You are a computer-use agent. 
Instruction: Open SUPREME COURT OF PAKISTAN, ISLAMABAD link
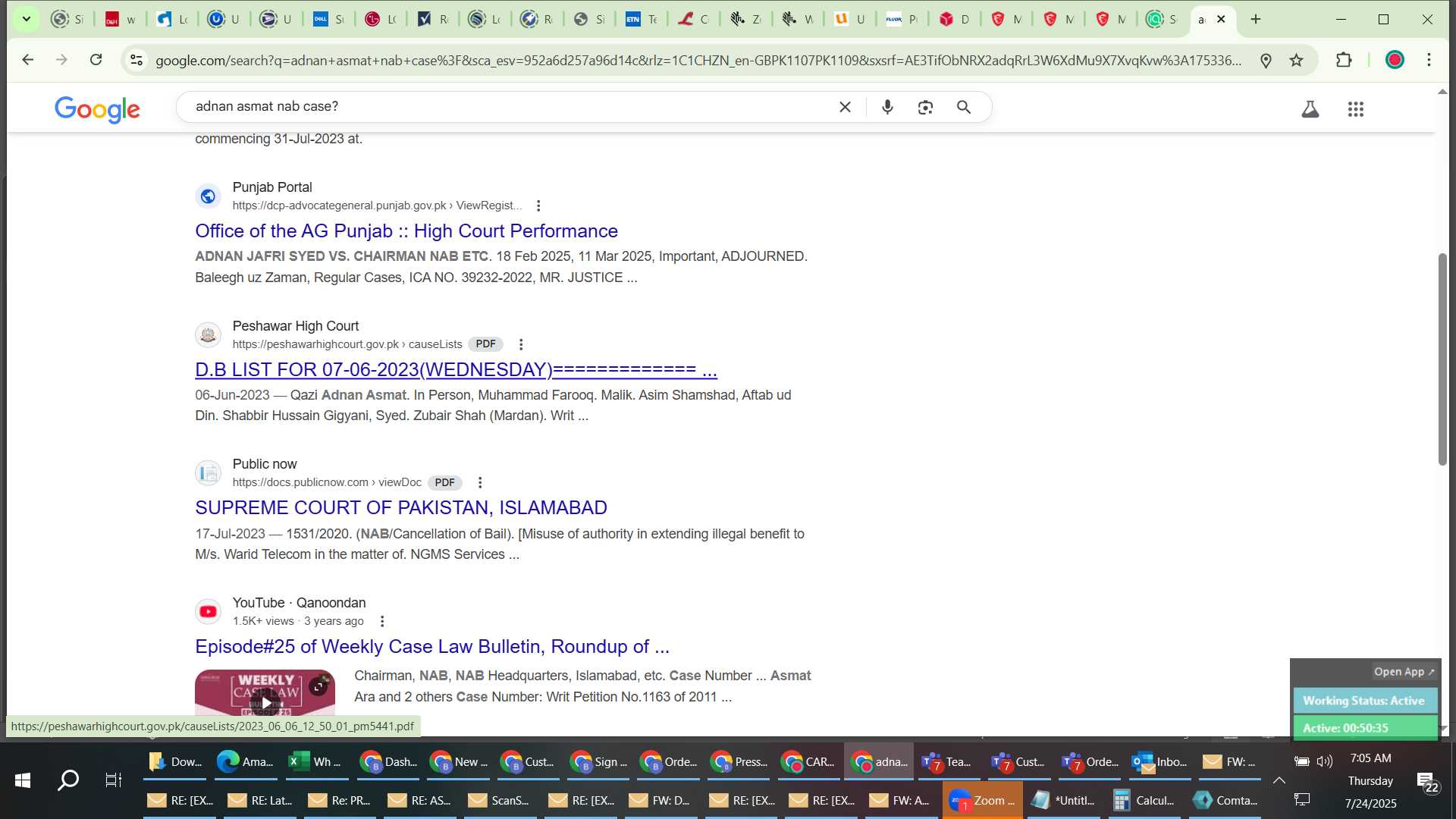401,508
